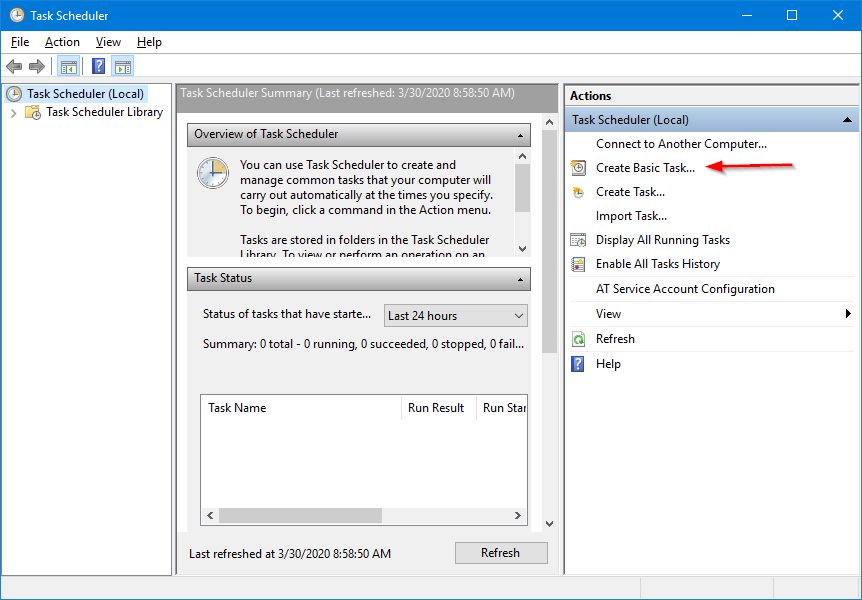
Task: Click the task list horizontal scrollbar left arrow
Action: point(210,516)
